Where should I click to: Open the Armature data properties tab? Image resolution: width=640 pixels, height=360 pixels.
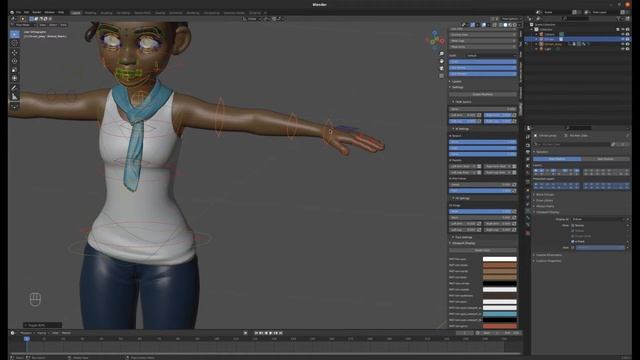(x=528, y=211)
